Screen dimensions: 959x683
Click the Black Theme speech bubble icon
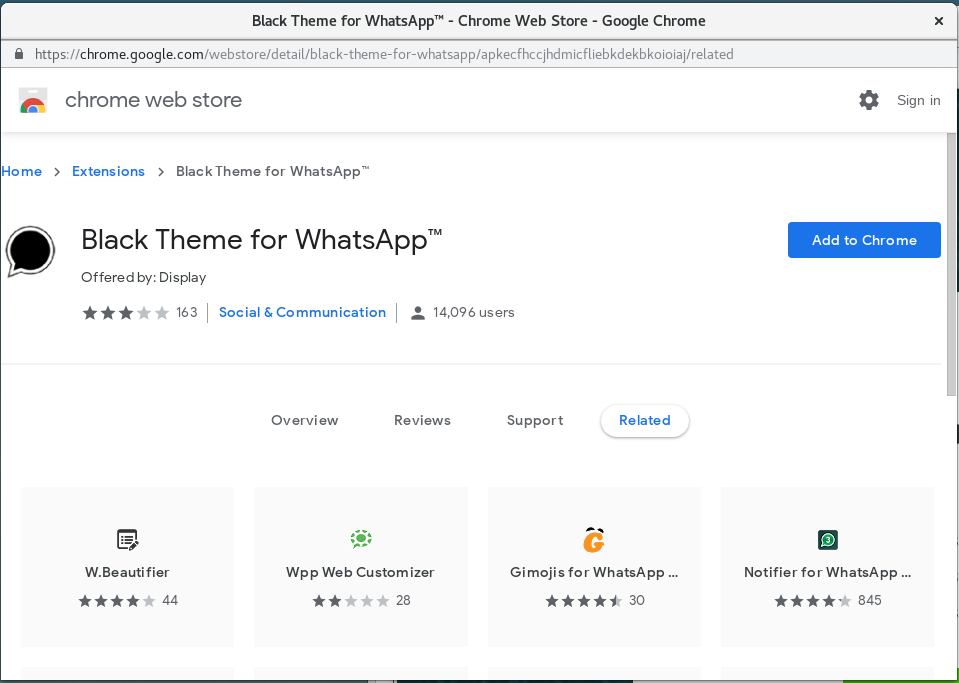30,251
